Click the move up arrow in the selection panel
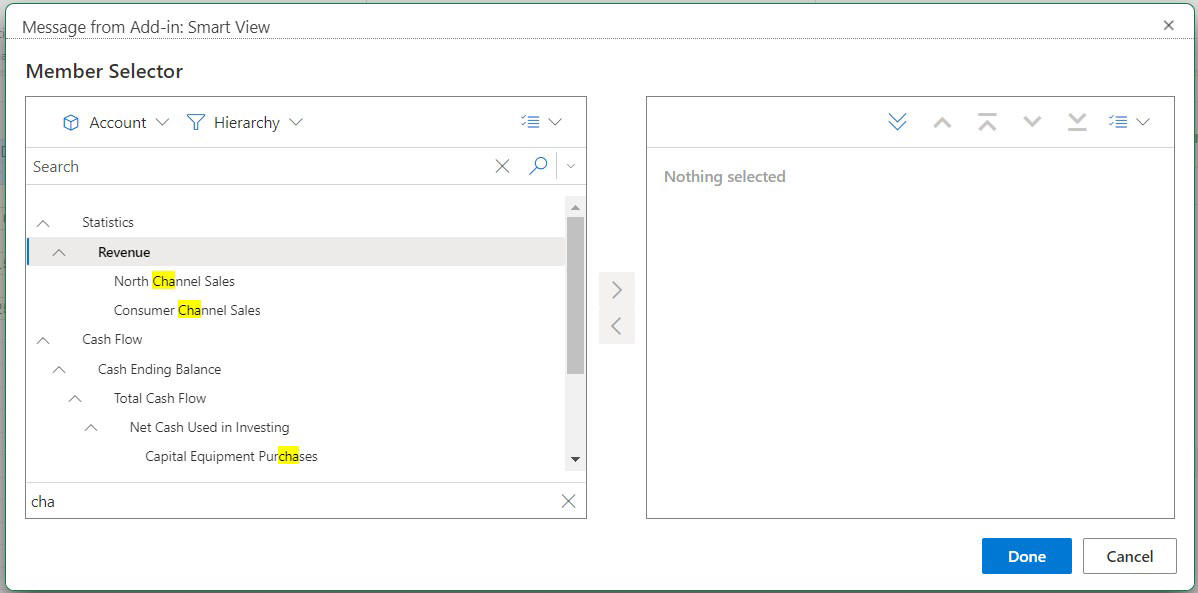The height and width of the screenshot is (593, 1198). [942, 120]
